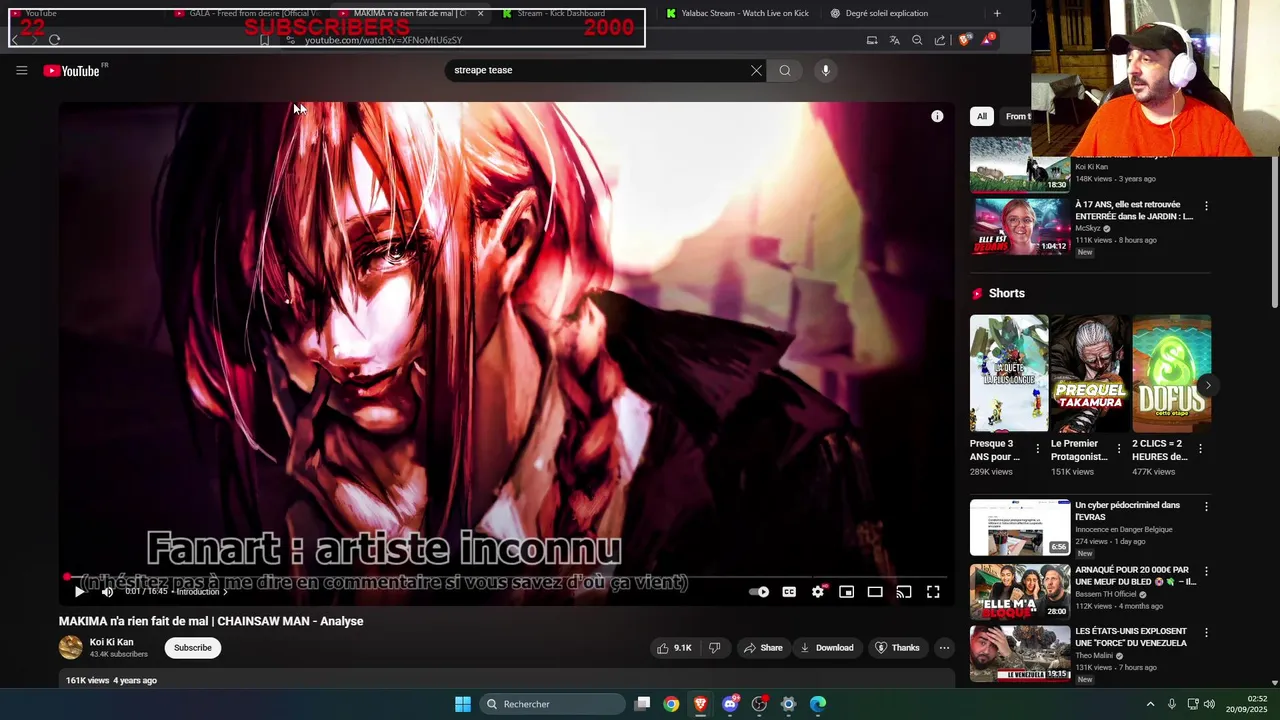Viewport: 1280px width, 720px height.
Task: Open options for '2 CLICS = 2 HEURES' short
Action: point(1201,449)
